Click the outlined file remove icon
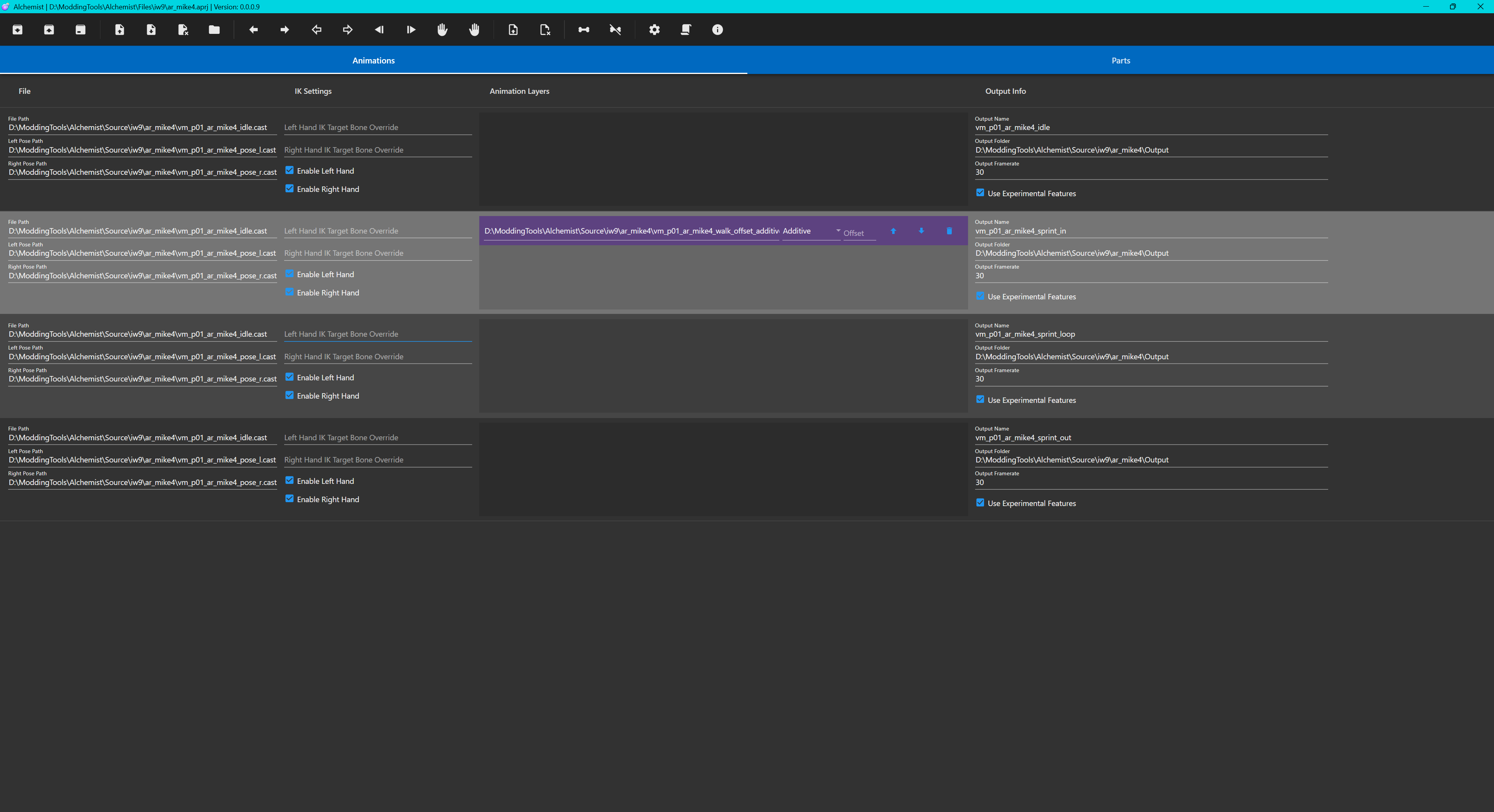The width and height of the screenshot is (1494, 812). 545,30
